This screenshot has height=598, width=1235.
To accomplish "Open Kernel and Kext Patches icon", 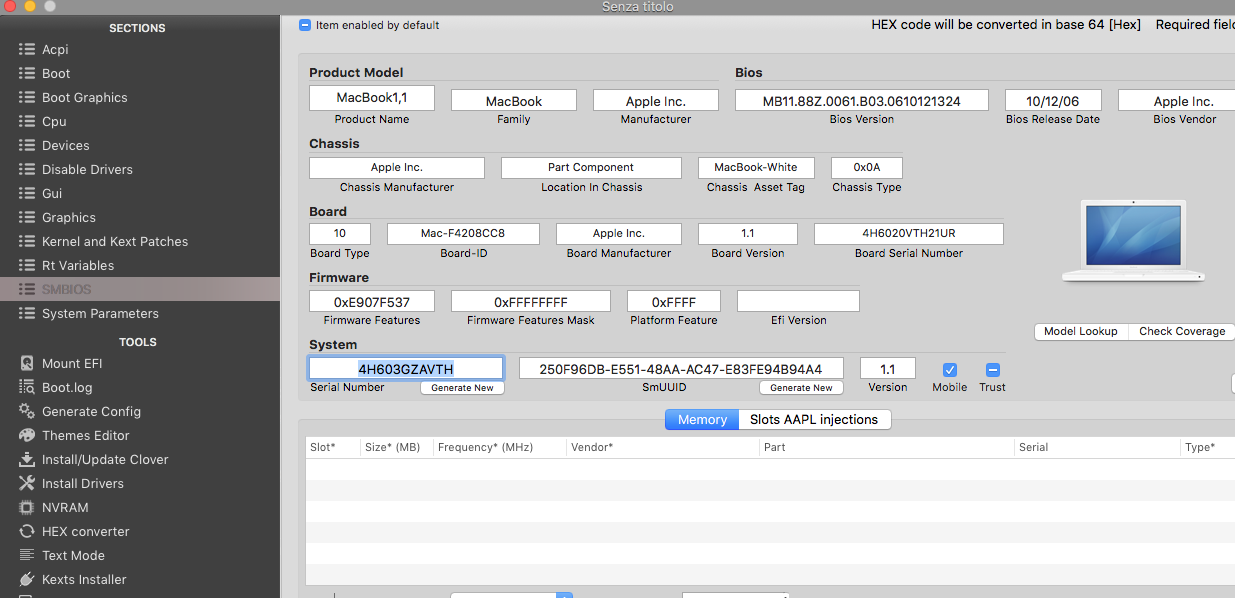I will click(x=27, y=241).
